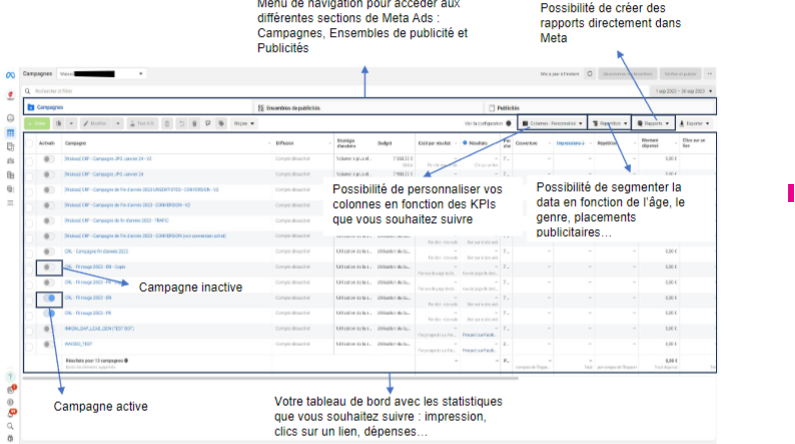Click the search magnifier icon in sidebar
This screenshot has height=444, width=795.
[x=10, y=425]
